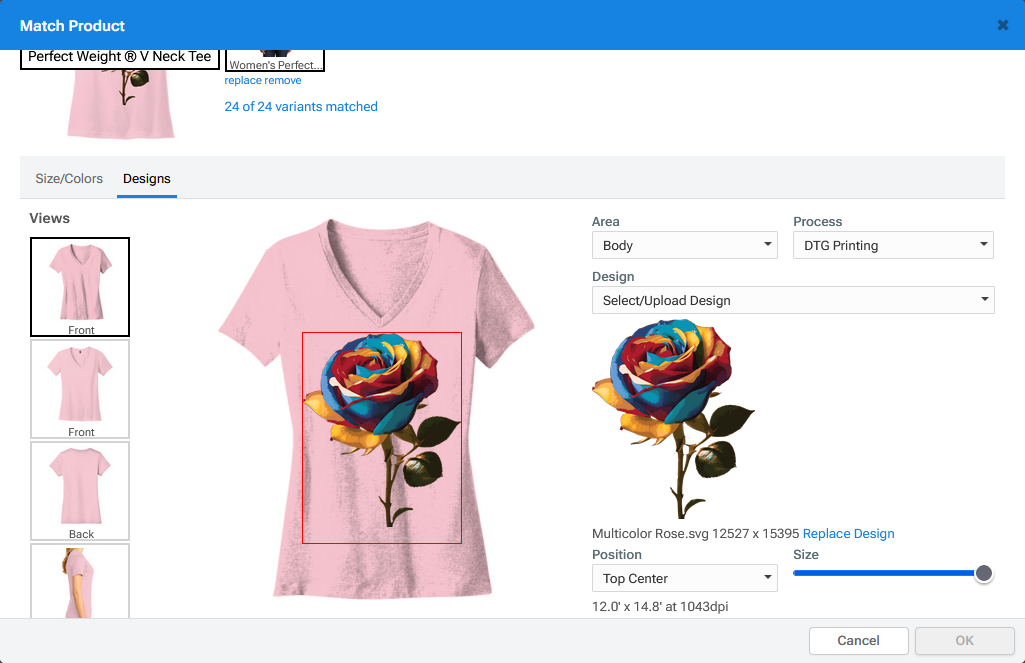Select the side view shirt thumbnail
The width and height of the screenshot is (1025, 663).
pyautogui.click(x=80, y=581)
